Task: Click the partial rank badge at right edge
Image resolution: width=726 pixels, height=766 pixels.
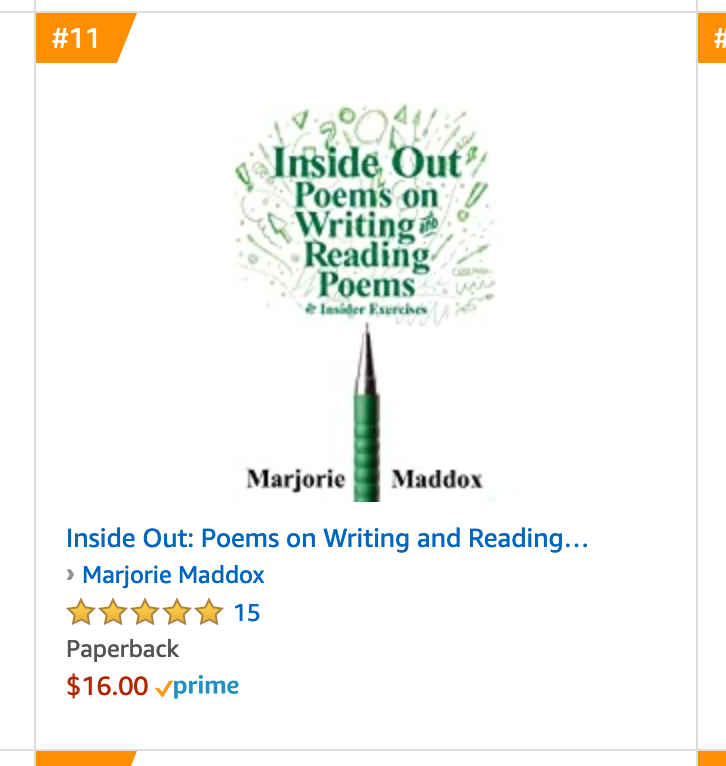Action: coord(714,39)
